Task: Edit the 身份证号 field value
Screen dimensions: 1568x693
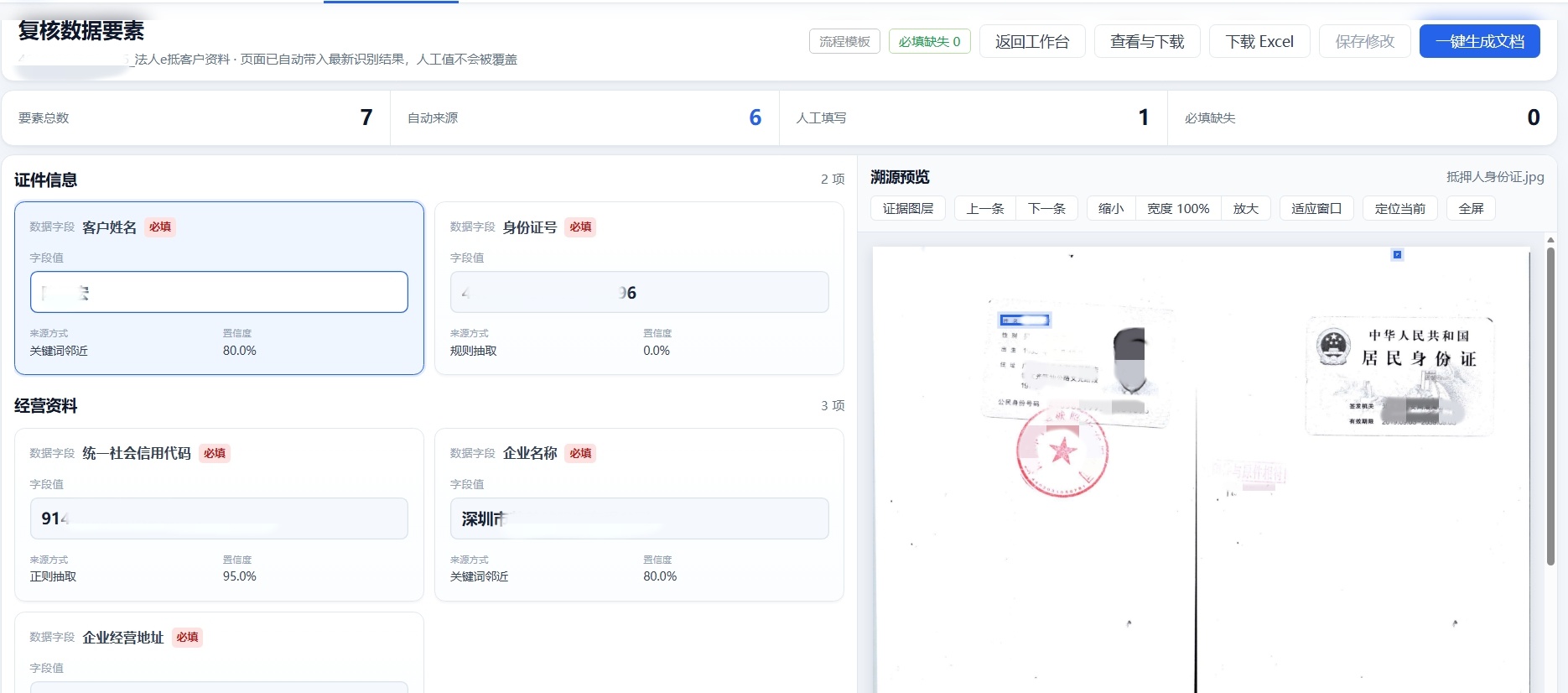Action: 639,292
